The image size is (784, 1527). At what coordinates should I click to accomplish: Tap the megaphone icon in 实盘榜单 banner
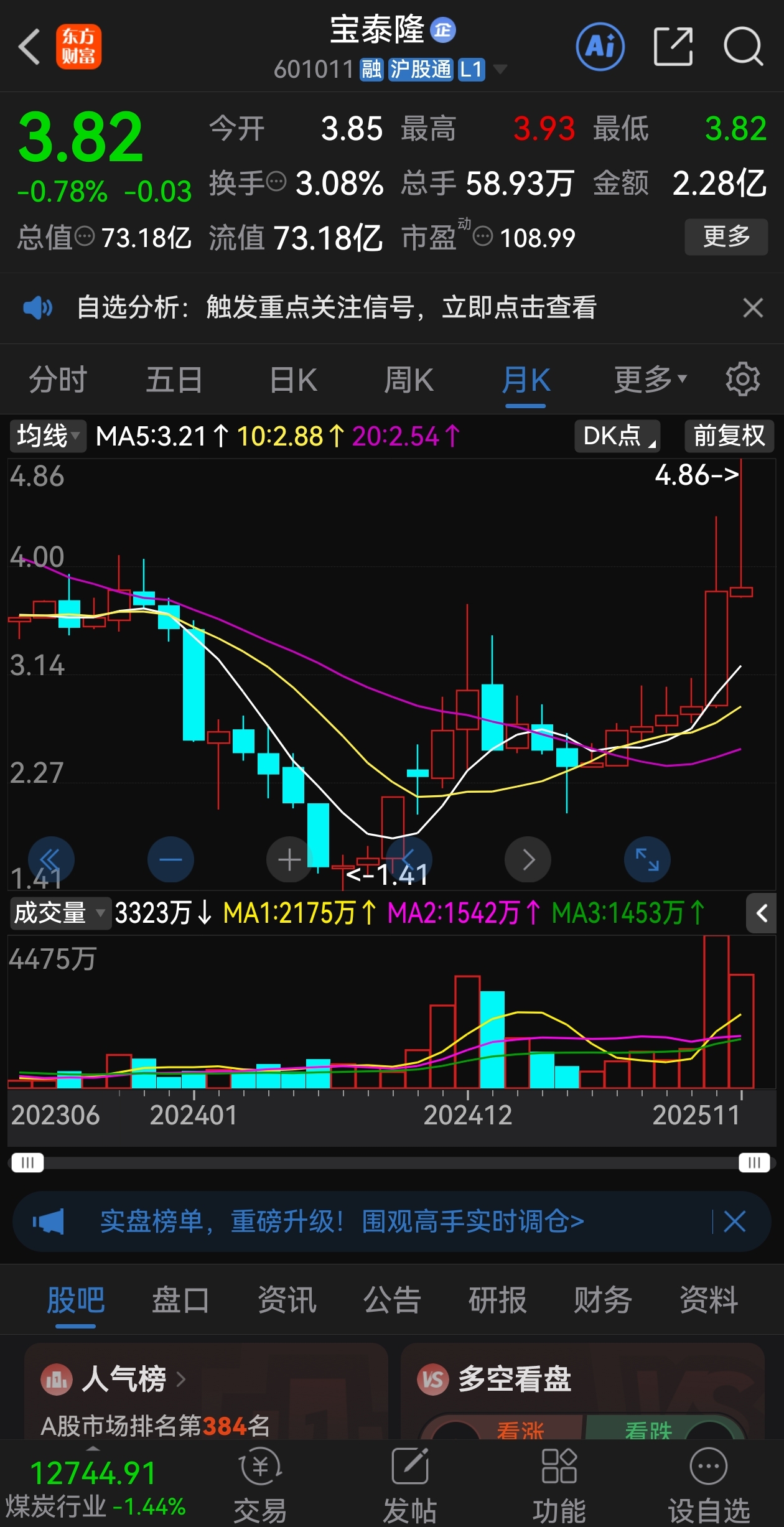(49, 1221)
